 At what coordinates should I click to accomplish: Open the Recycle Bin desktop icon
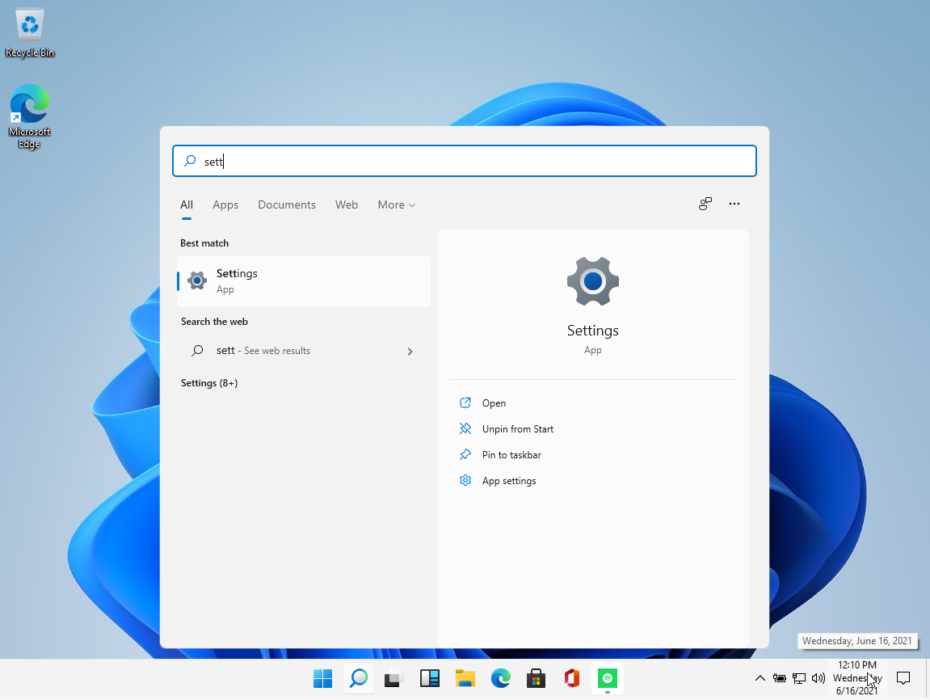click(28, 25)
